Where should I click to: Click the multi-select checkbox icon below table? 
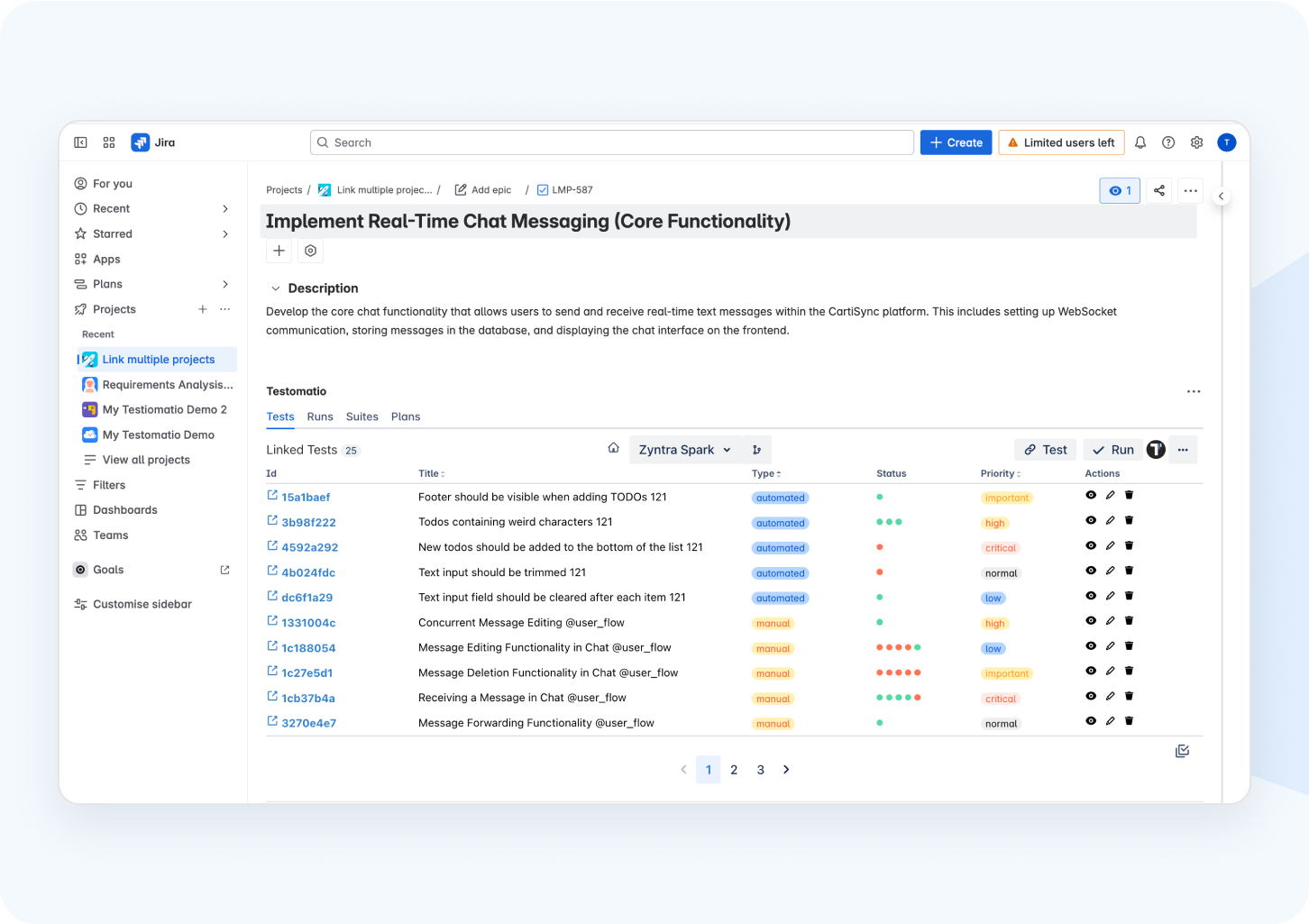click(x=1182, y=751)
